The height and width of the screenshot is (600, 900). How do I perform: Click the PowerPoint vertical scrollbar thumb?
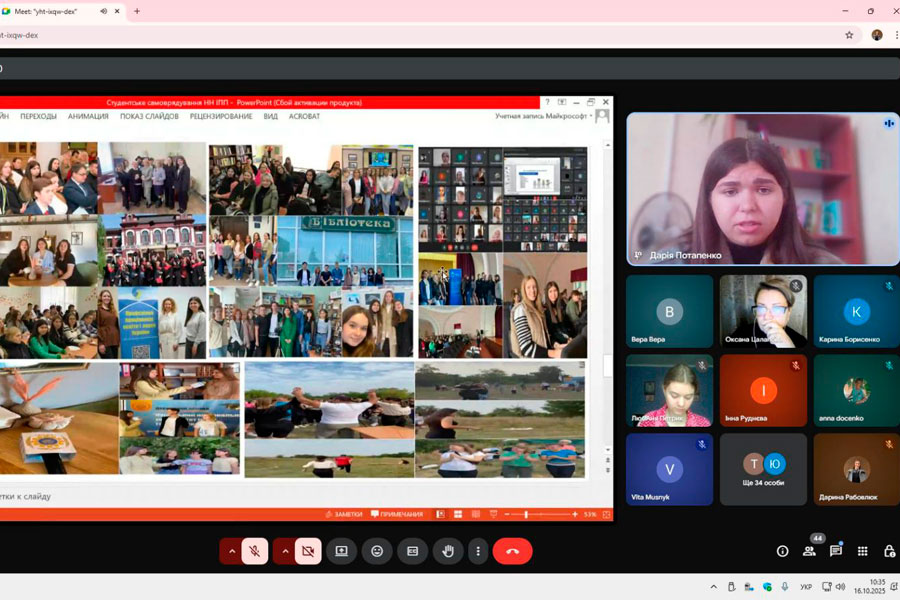pos(608,366)
